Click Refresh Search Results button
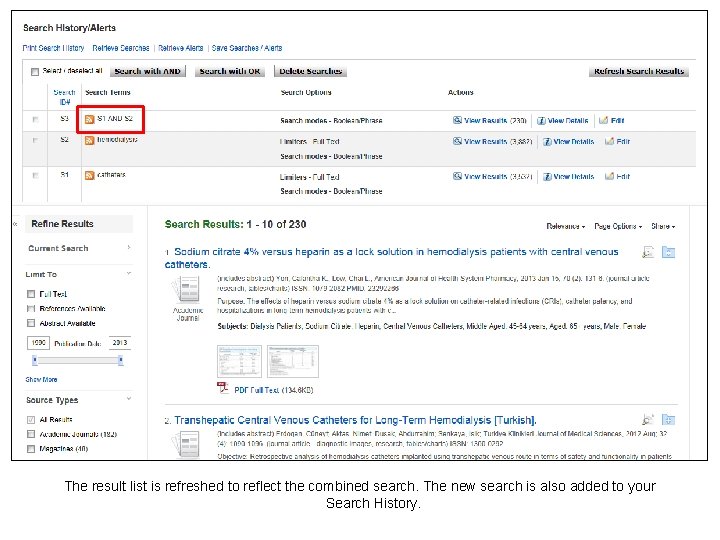The width and height of the screenshot is (720, 540). tap(639, 71)
